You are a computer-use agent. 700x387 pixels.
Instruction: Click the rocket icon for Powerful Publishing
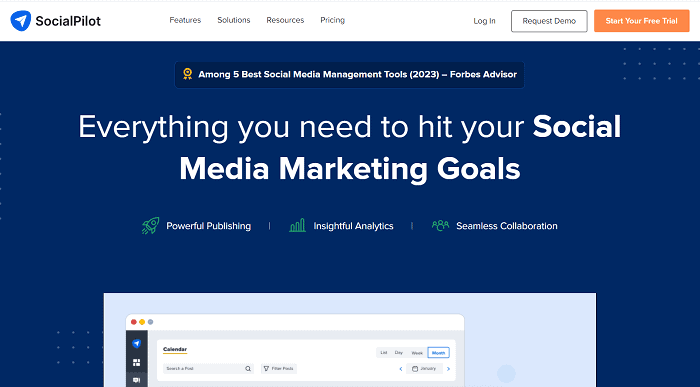[151, 225]
